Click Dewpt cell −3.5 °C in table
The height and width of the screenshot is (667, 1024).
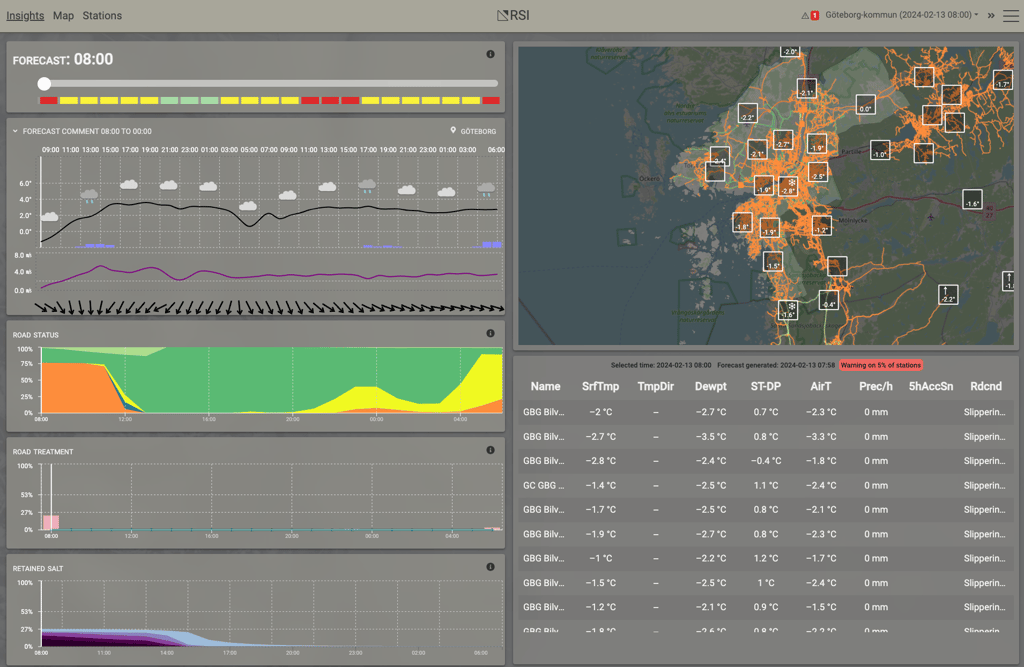point(711,436)
